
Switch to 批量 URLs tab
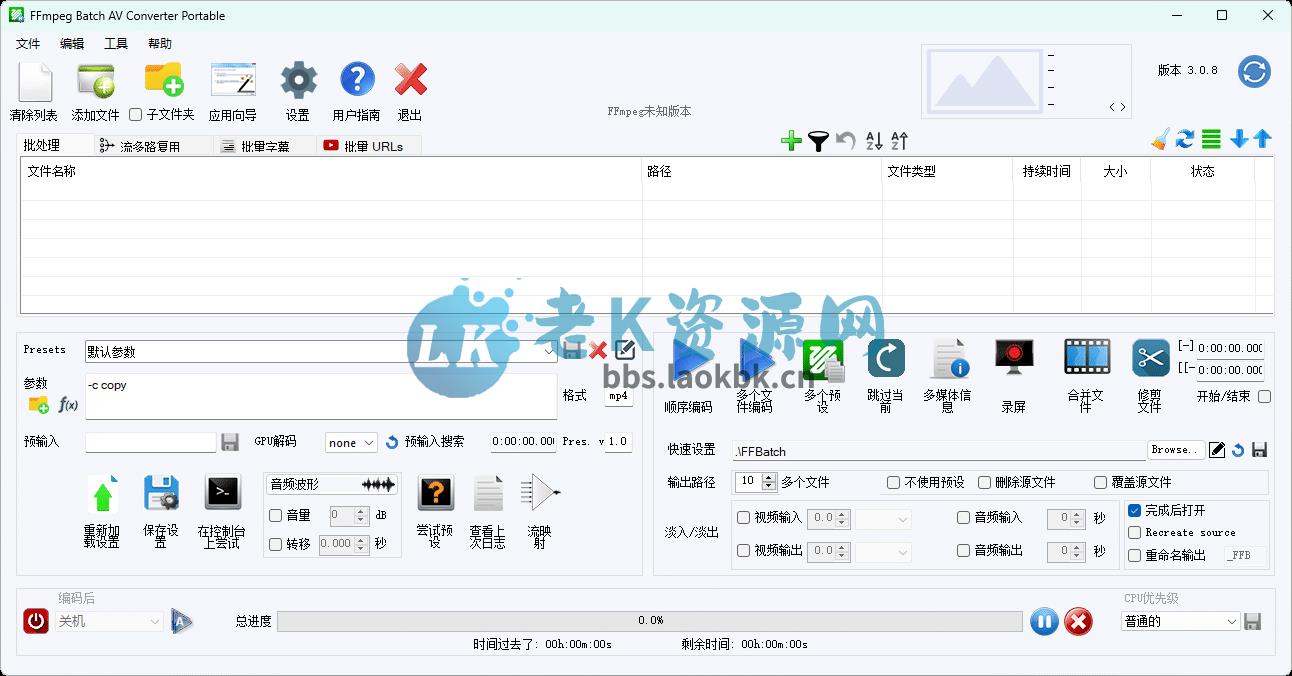369,146
